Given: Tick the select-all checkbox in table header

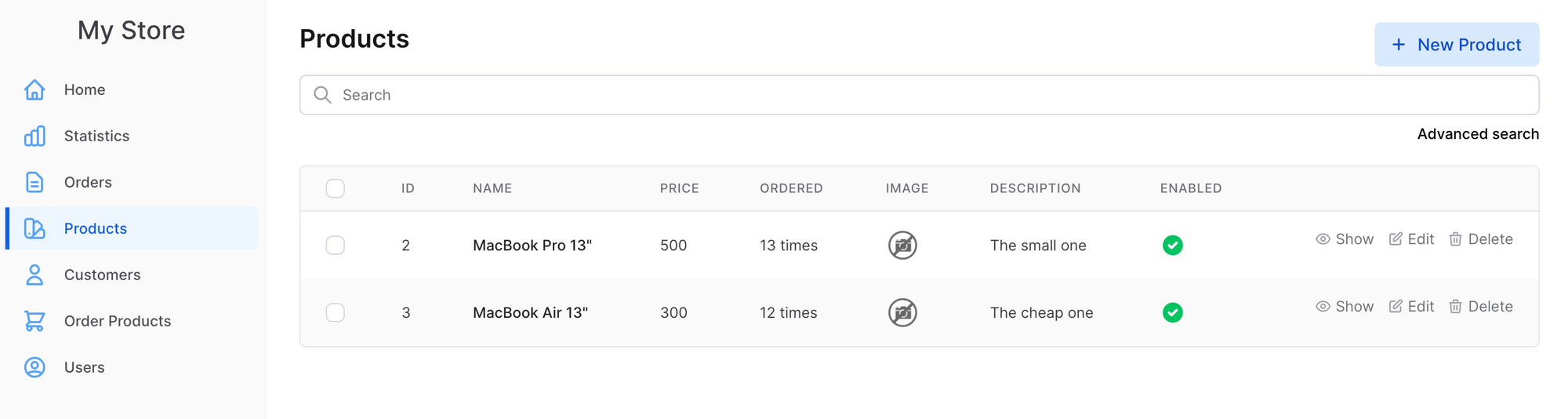Looking at the screenshot, I should pos(336,188).
